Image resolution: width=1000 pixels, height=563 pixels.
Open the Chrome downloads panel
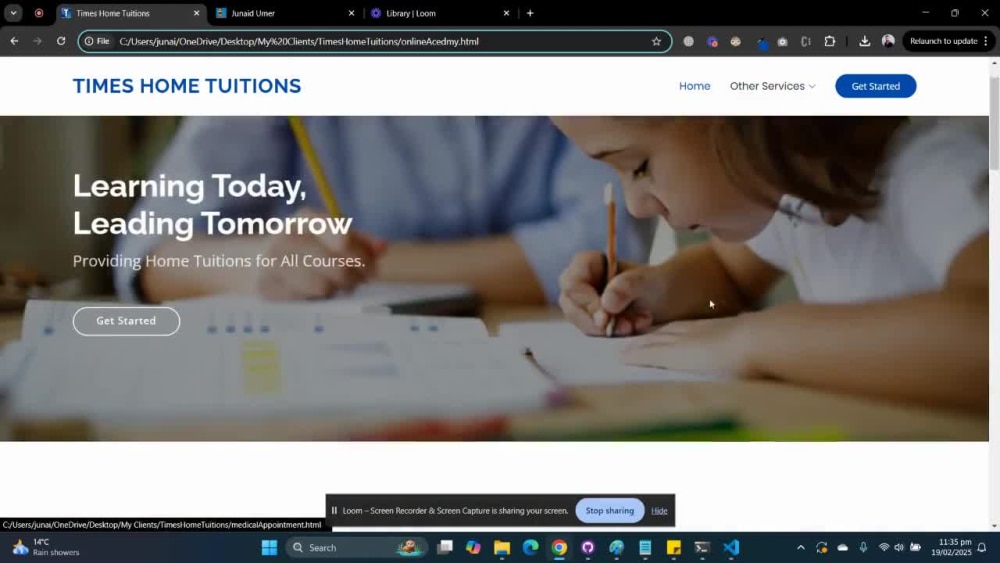[x=864, y=41]
